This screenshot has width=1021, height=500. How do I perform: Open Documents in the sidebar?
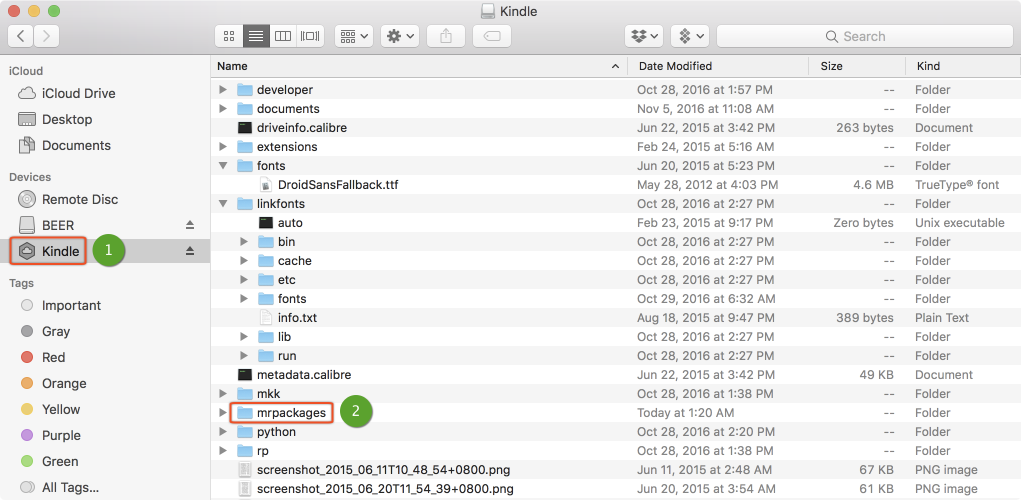[x=76, y=145]
